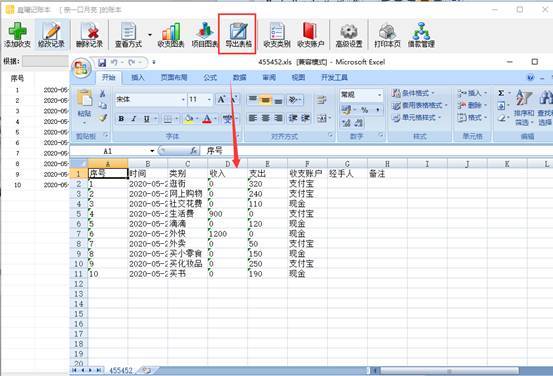Viewport: 553px width, 376px height.
Task: Click Redo in Excel quick access toolbar
Action: (132, 62)
